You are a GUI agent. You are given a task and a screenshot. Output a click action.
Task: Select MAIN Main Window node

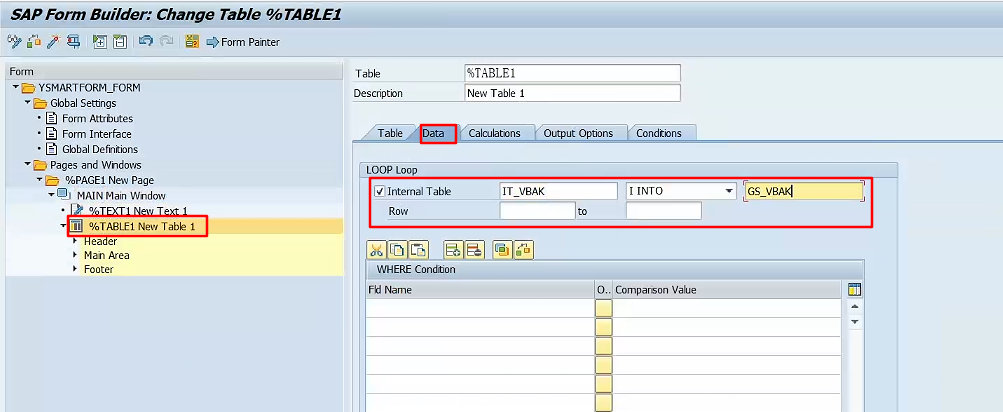pyautogui.click(x=121, y=195)
